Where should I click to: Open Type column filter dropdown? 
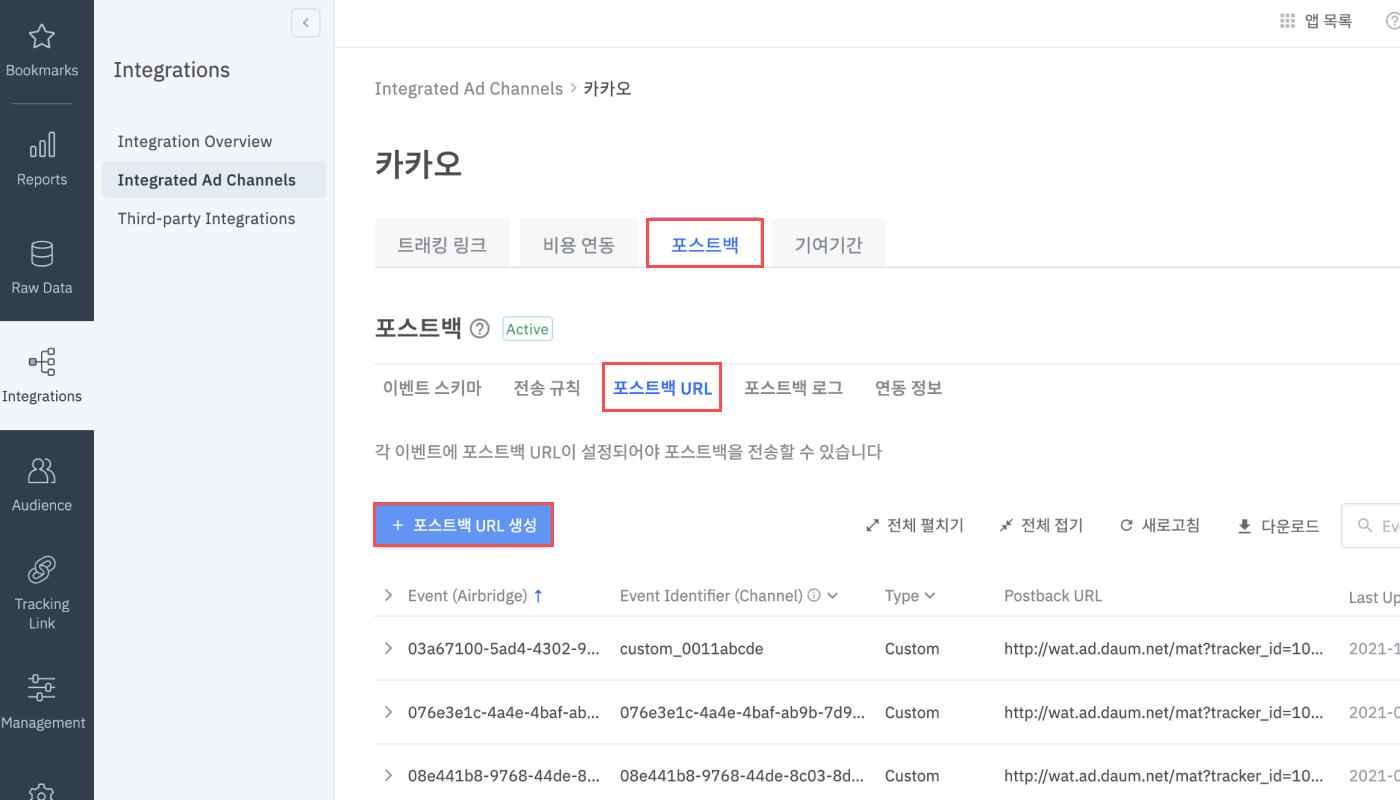click(x=930, y=595)
